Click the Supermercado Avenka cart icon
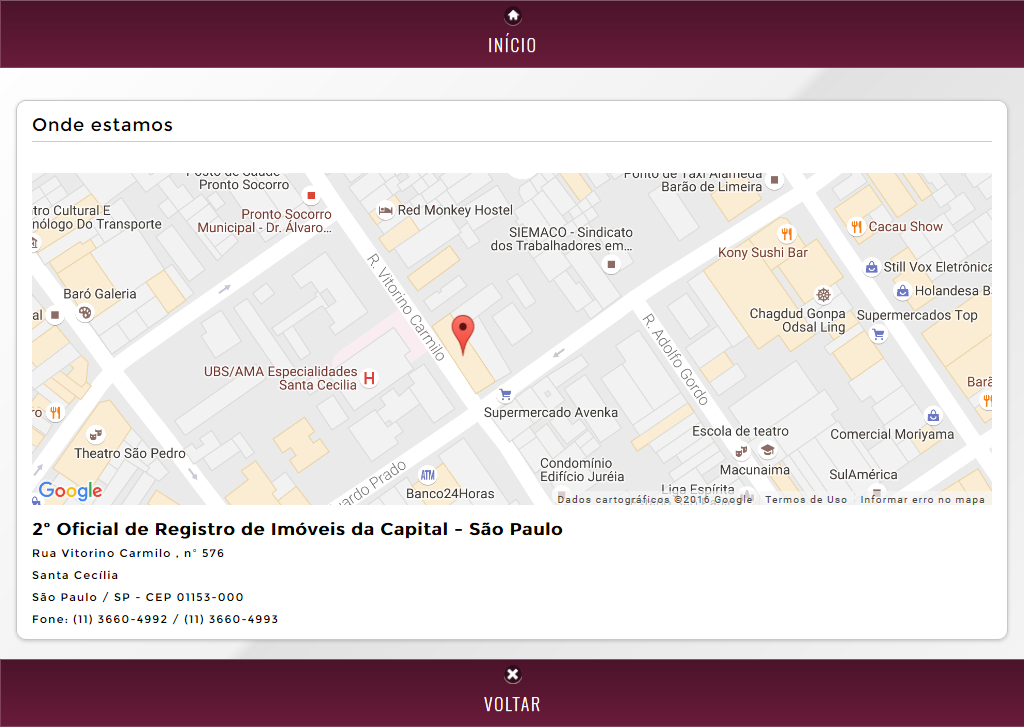Image resolution: width=1024 pixels, height=727 pixels. pyautogui.click(x=505, y=395)
